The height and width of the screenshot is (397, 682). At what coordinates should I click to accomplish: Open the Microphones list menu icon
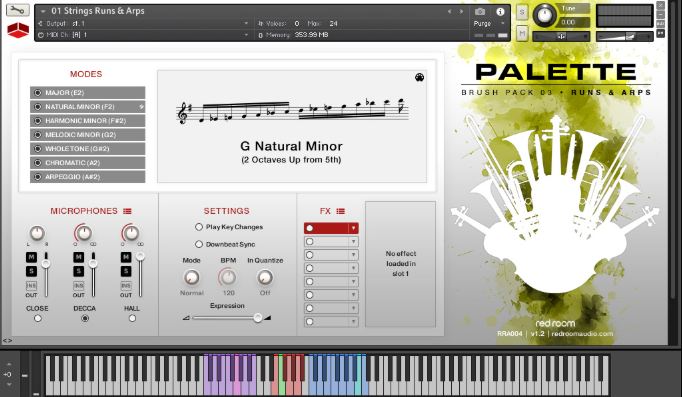[x=127, y=211]
